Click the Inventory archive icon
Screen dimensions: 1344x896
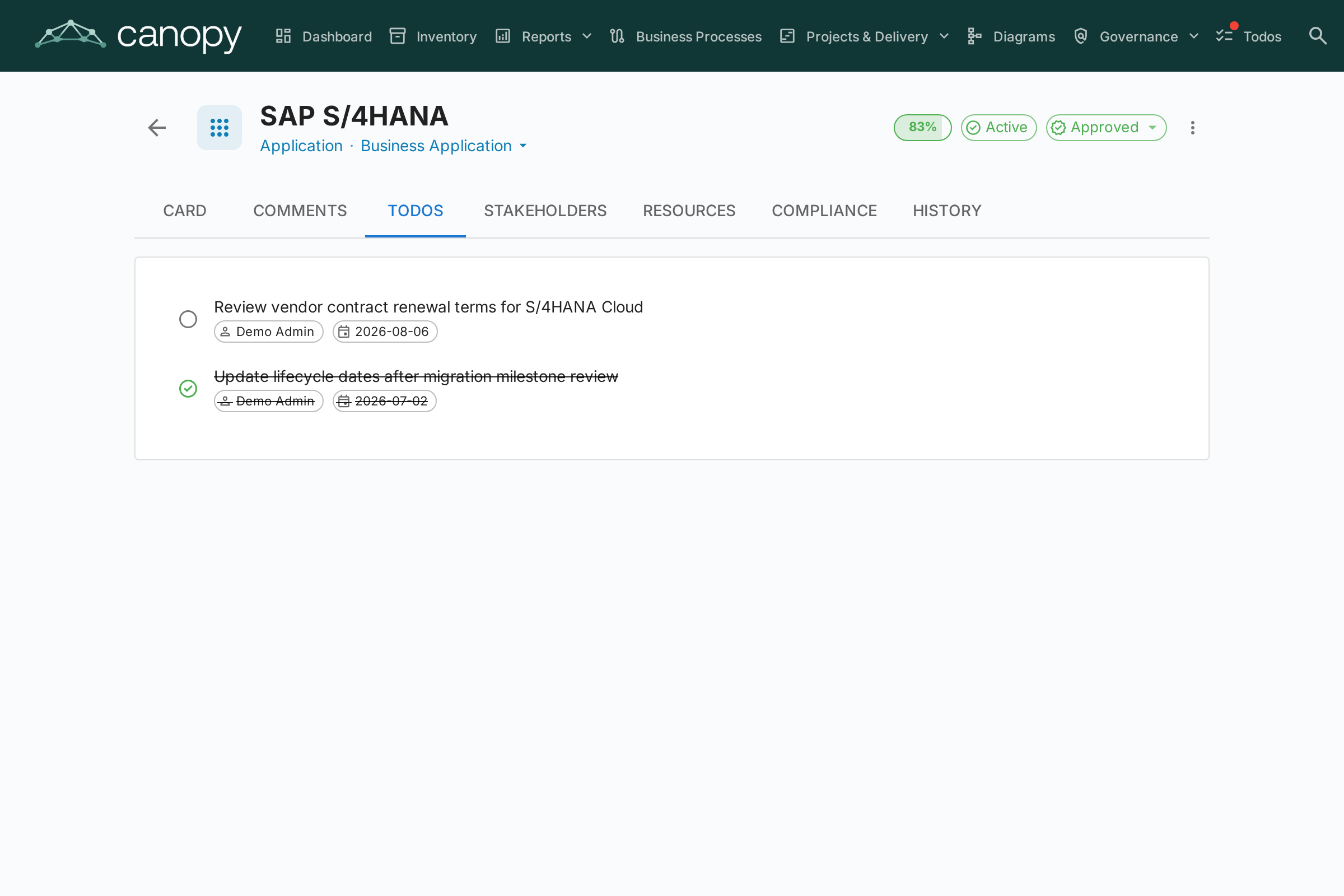click(398, 36)
